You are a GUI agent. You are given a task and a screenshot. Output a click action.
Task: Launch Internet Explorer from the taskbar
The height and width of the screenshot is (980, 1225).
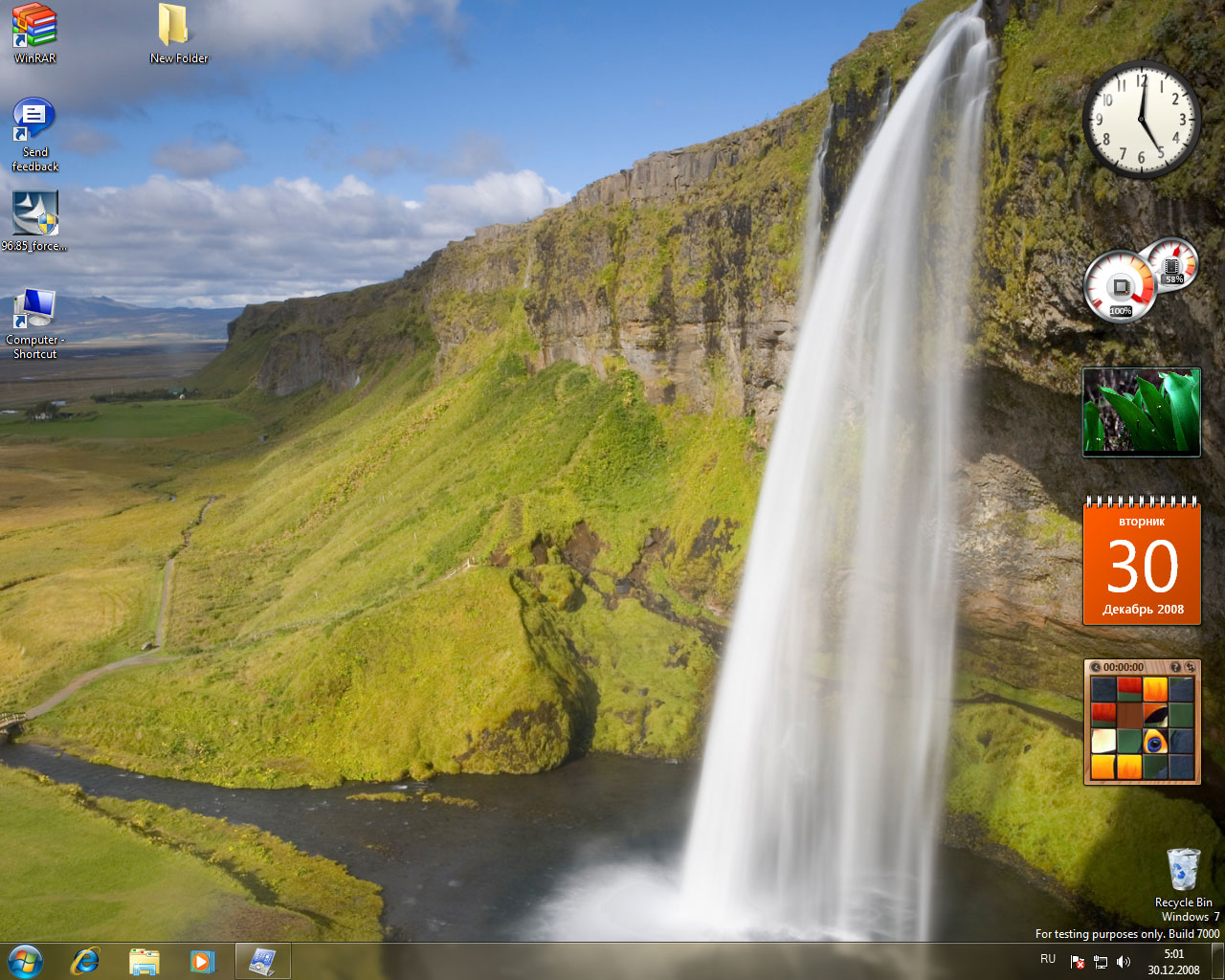[85, 962]
